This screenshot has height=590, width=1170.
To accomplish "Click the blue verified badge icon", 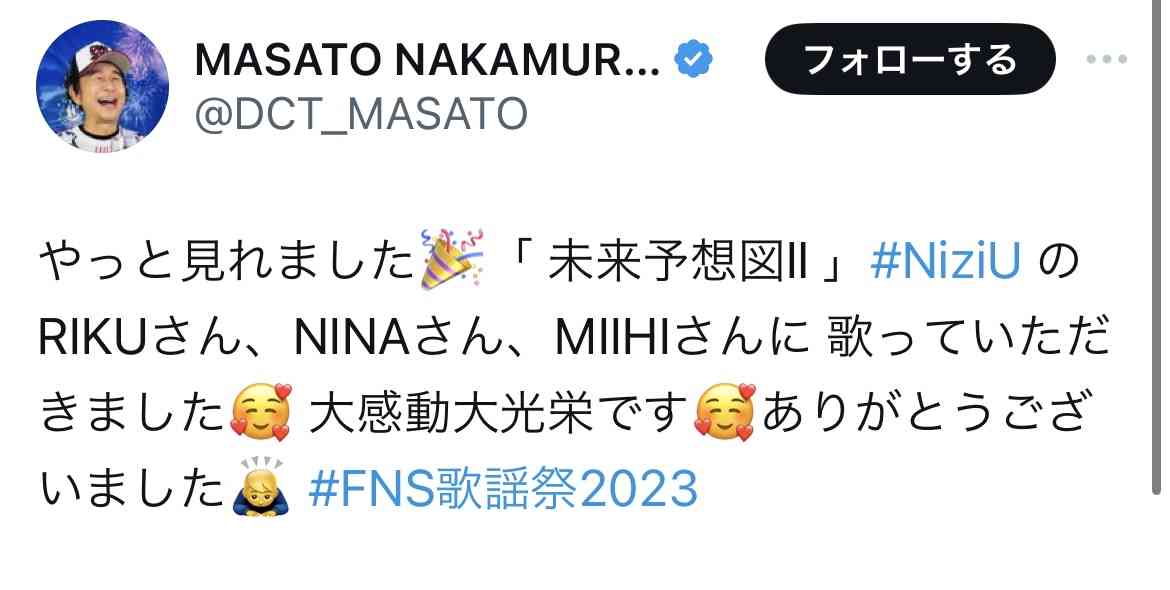I will (x=693, y=59).
